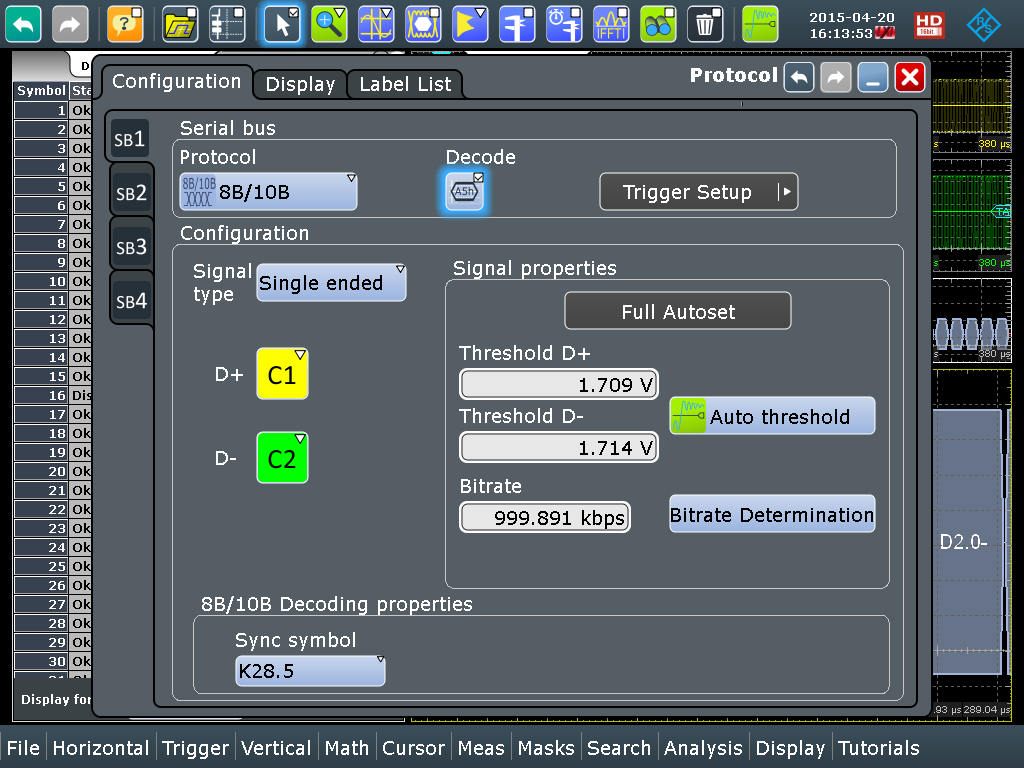
Task: Open the help tool with the question mark
Action: [x=125, y=24]
